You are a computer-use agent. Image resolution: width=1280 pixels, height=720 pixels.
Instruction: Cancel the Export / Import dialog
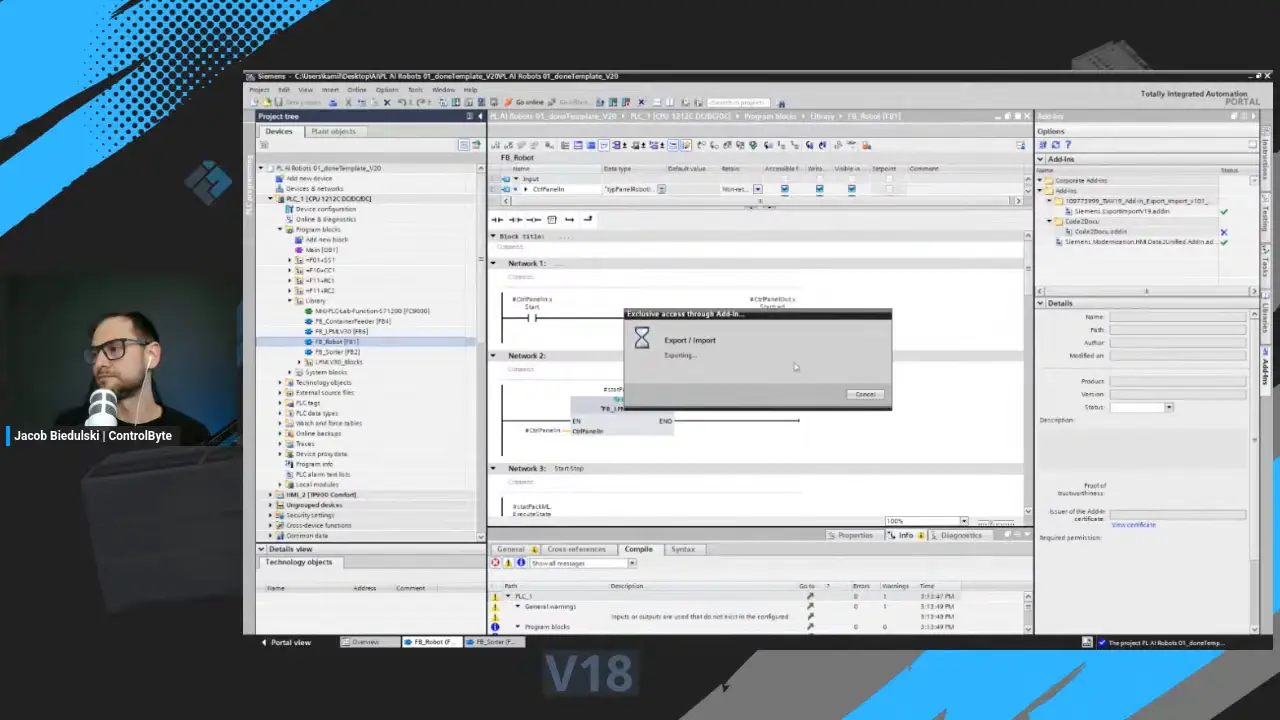point(865,394)
